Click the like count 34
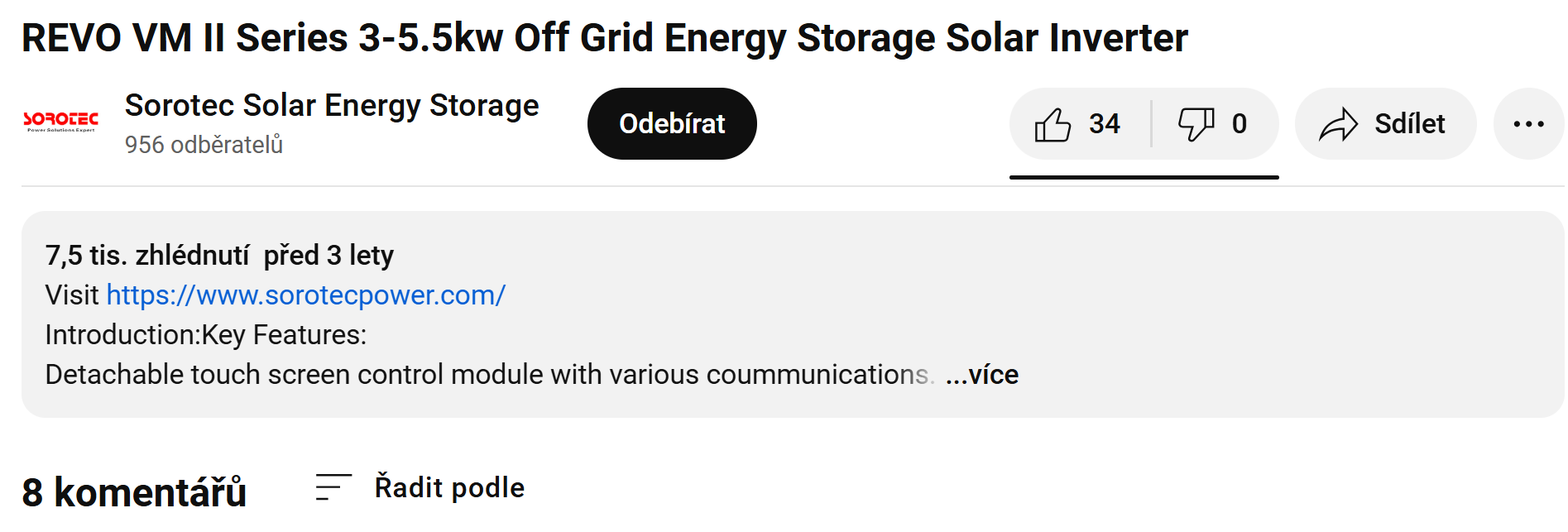 [1104, 124]
